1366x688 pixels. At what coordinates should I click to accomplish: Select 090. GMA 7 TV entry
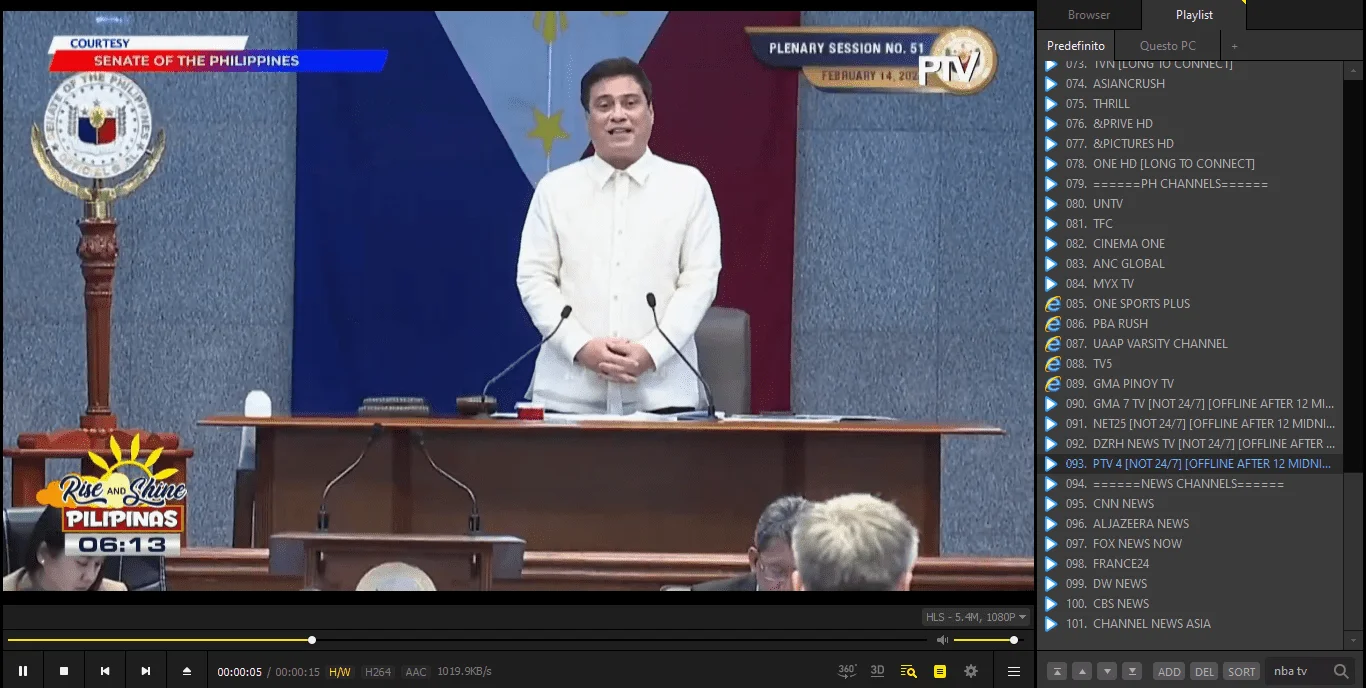click(1190, 404)
